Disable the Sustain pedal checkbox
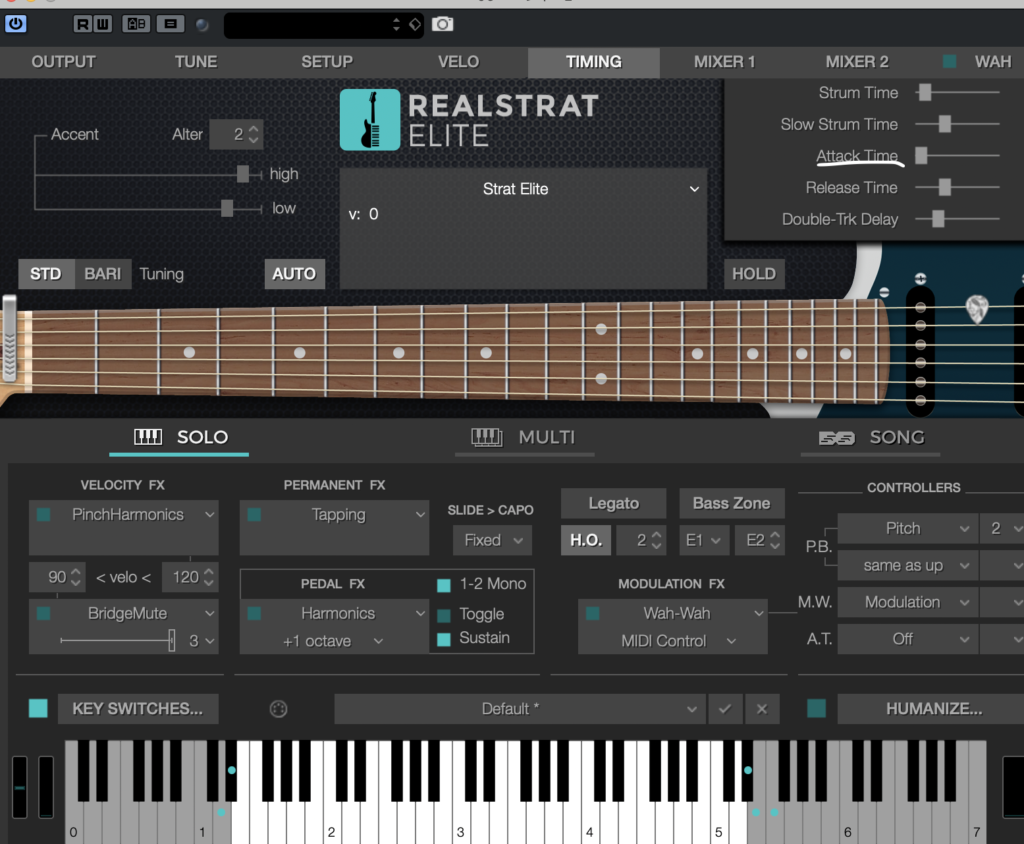This screenshot has width=1024, height=844. 444,639
